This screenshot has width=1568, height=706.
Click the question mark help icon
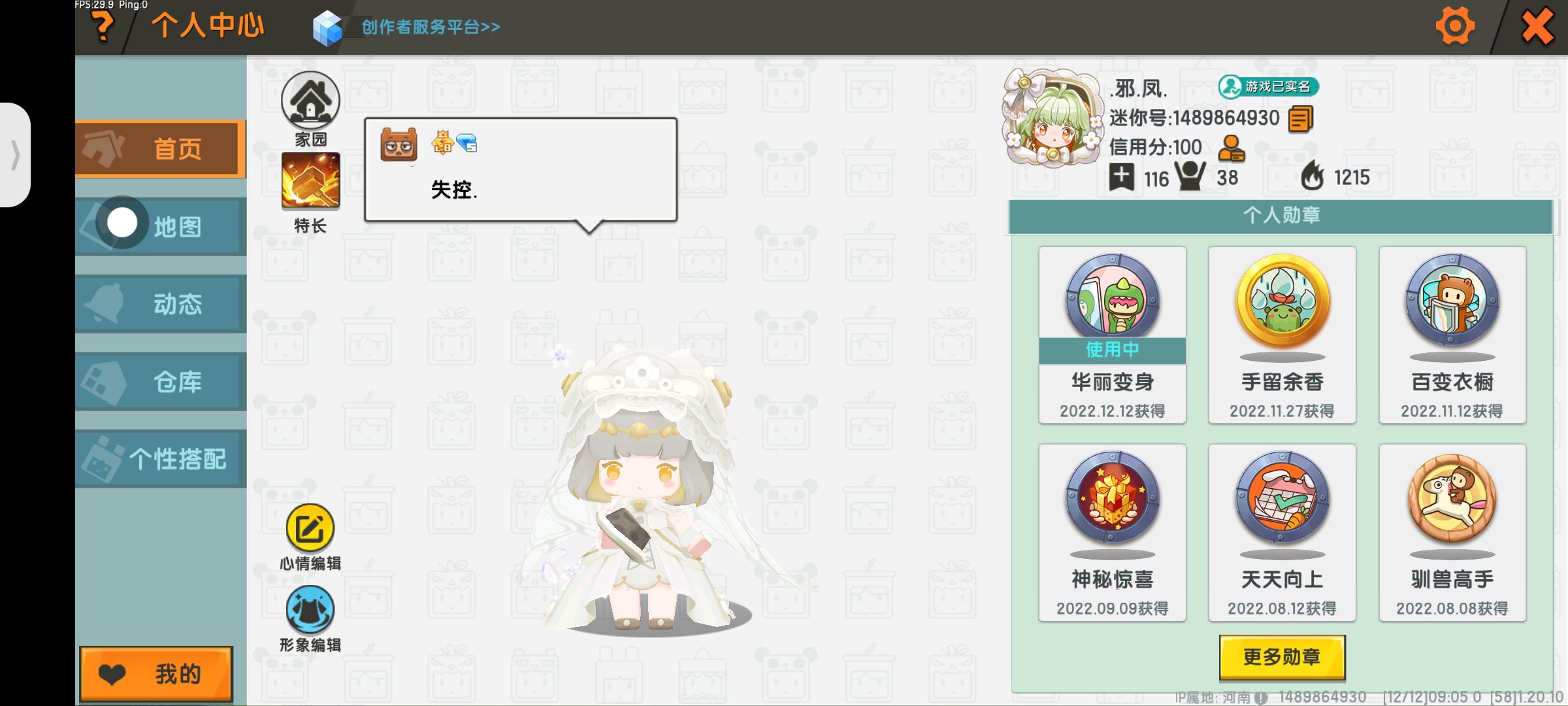[102, 26]
